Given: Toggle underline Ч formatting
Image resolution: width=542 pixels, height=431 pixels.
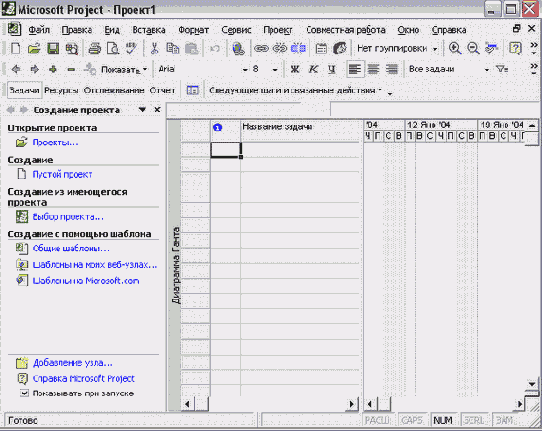Looking at the screenshot, I should pyautogui.click(x=331, y=69).
